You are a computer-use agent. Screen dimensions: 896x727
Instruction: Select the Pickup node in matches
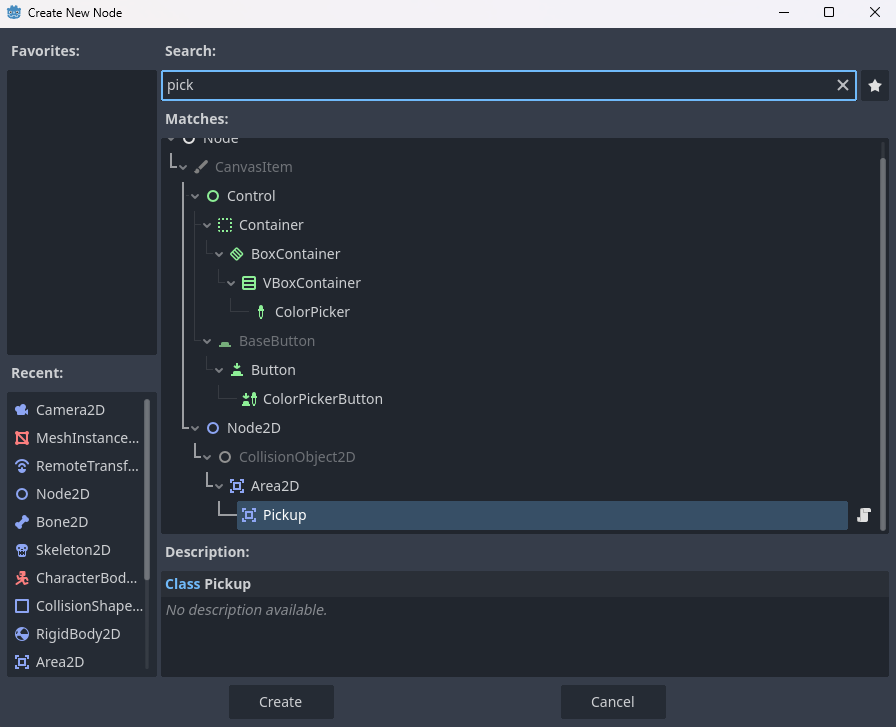(x=284, y=515)
